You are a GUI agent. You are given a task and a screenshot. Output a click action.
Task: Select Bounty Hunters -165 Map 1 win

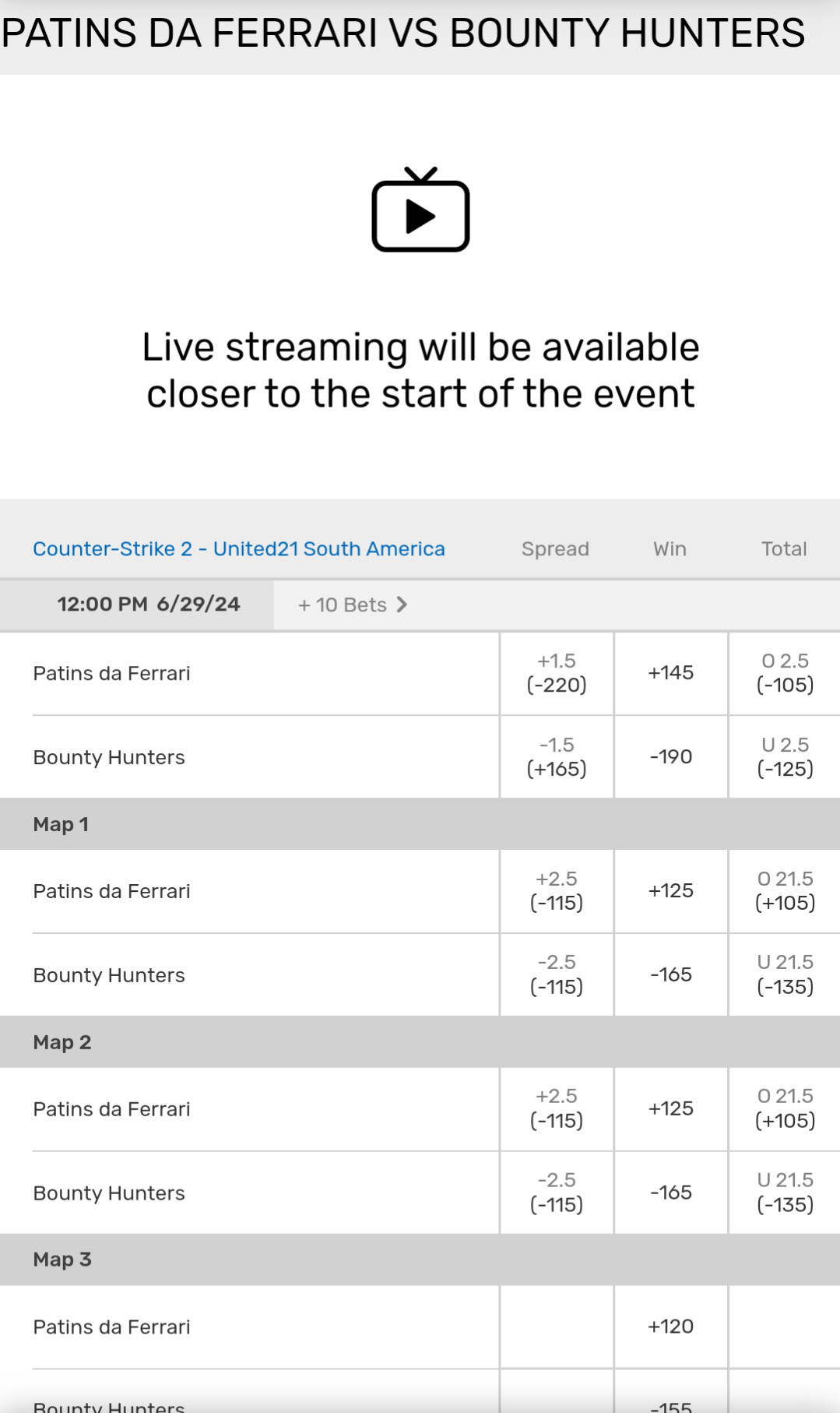click(670, 974)
